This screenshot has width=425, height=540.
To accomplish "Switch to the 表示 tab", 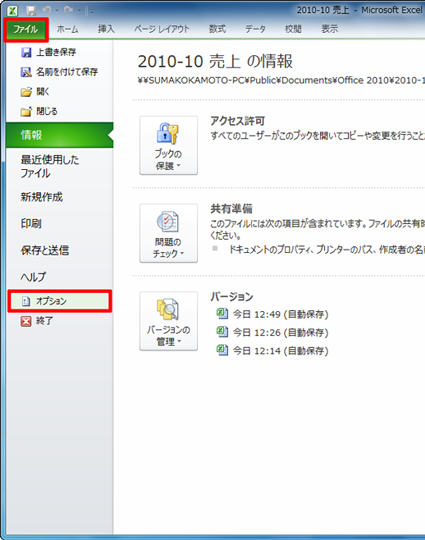I will coord(330,29).
